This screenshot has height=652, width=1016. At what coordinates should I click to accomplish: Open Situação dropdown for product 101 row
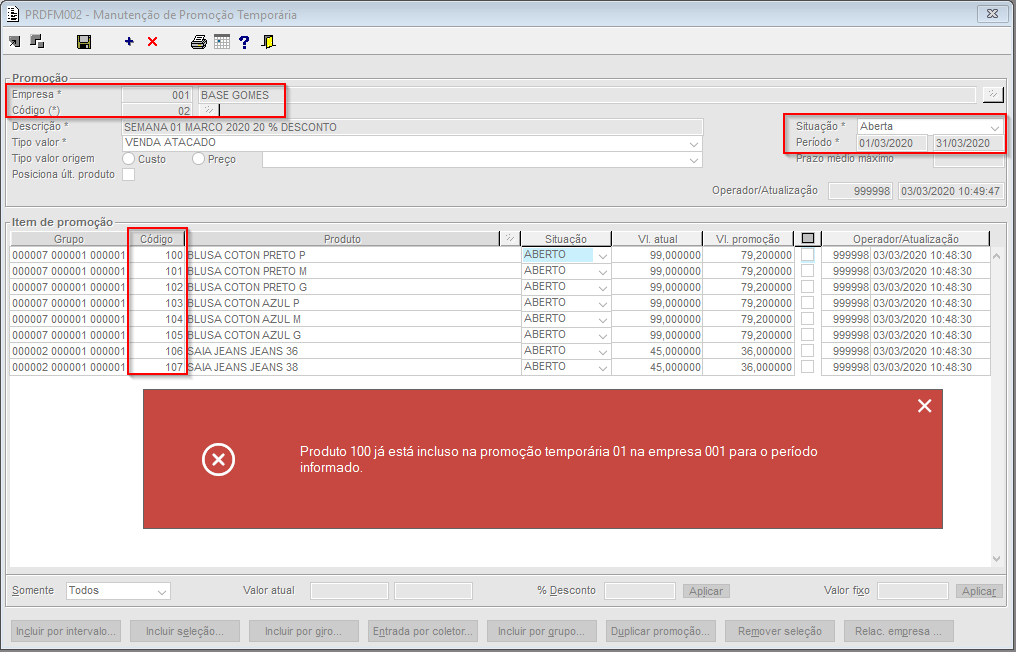coord(603,272)
